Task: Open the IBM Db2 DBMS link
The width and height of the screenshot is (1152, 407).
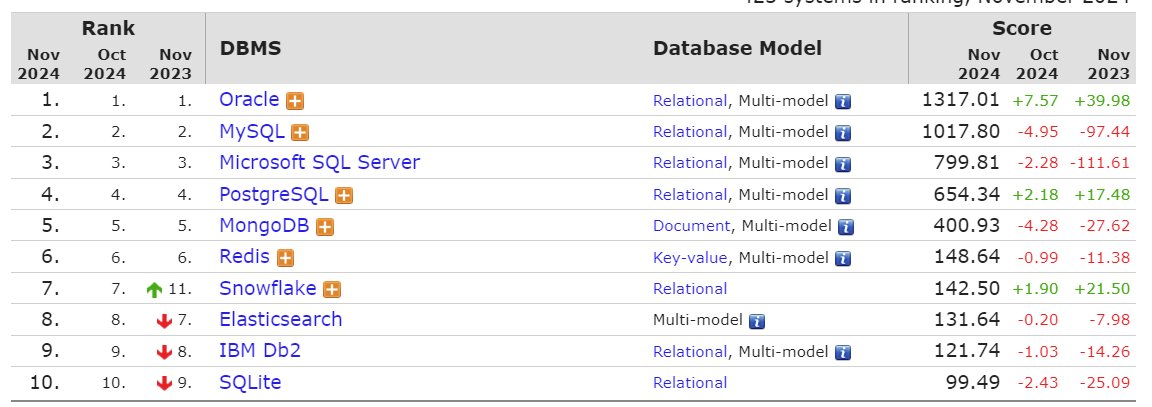Action: coord(260,350)
